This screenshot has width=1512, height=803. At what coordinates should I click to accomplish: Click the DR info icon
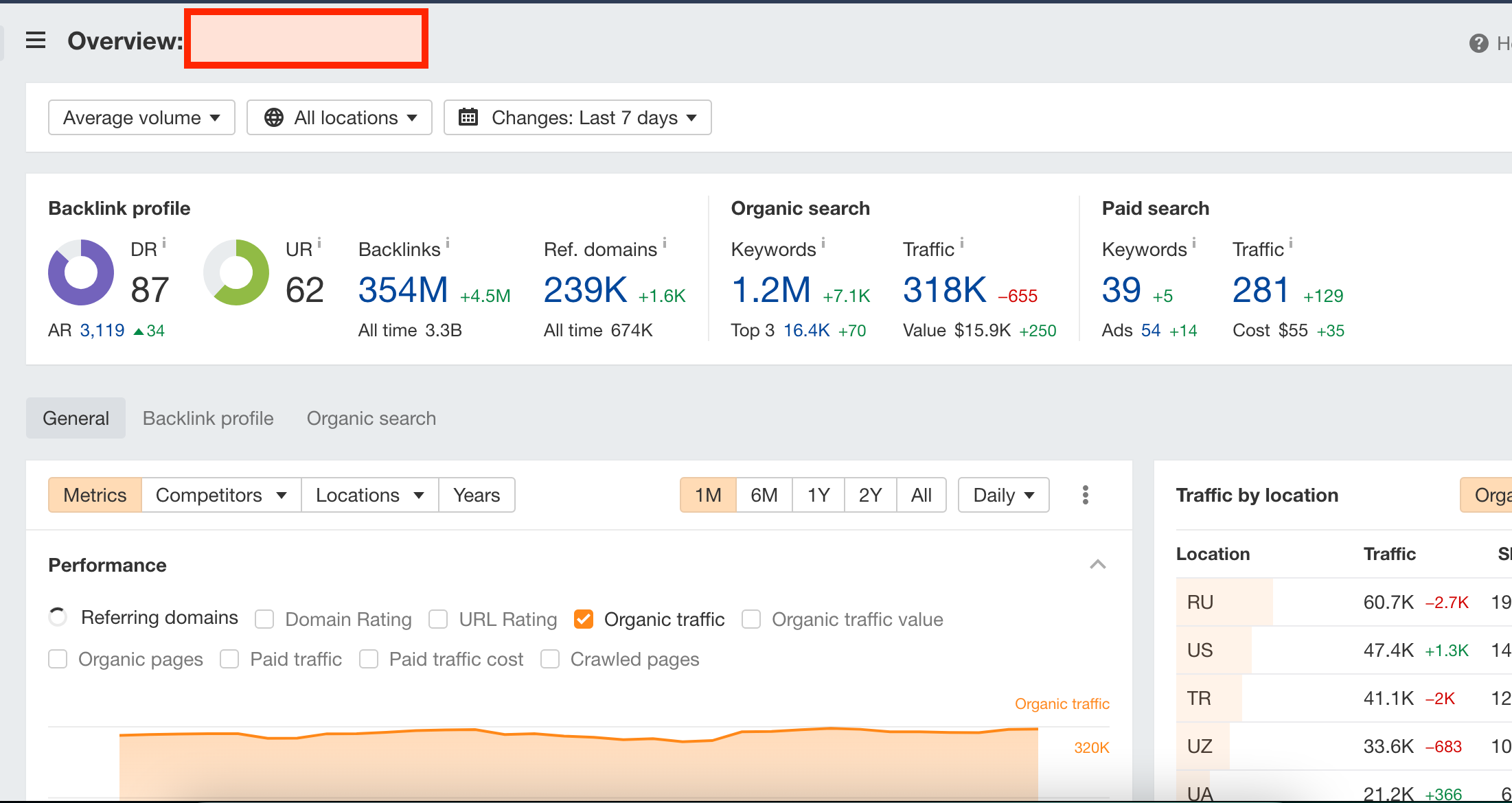[164, 243]
